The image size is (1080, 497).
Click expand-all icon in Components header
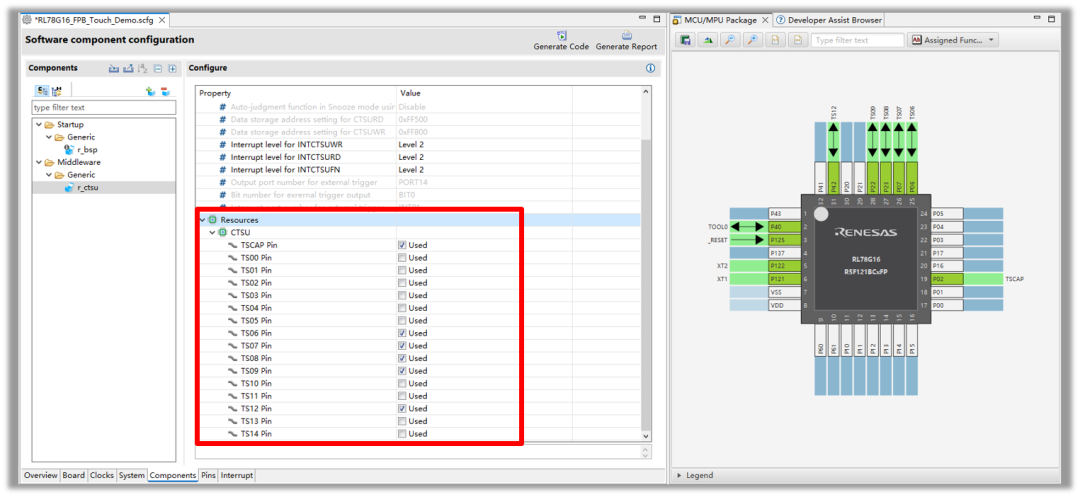pyautogui.click(x=172, y=68)
